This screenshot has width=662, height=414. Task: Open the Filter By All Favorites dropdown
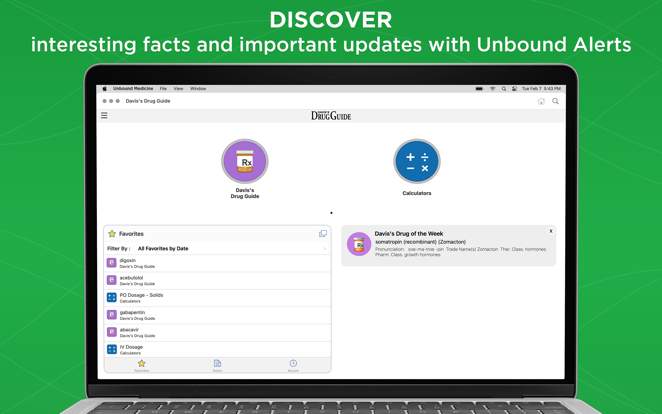coord(217,249)
